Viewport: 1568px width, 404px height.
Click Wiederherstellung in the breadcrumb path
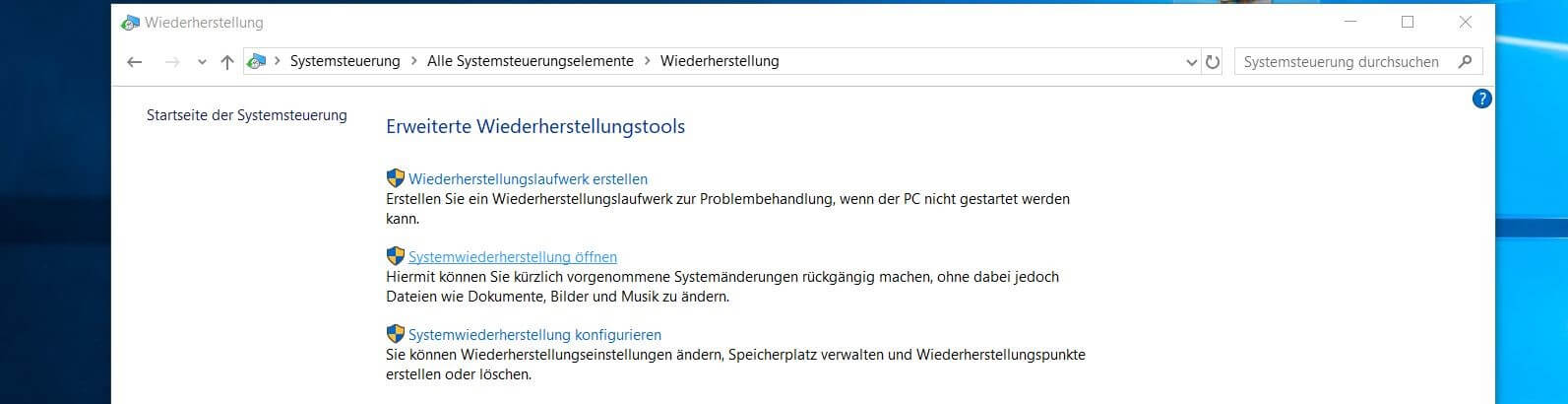coord(720,61)
